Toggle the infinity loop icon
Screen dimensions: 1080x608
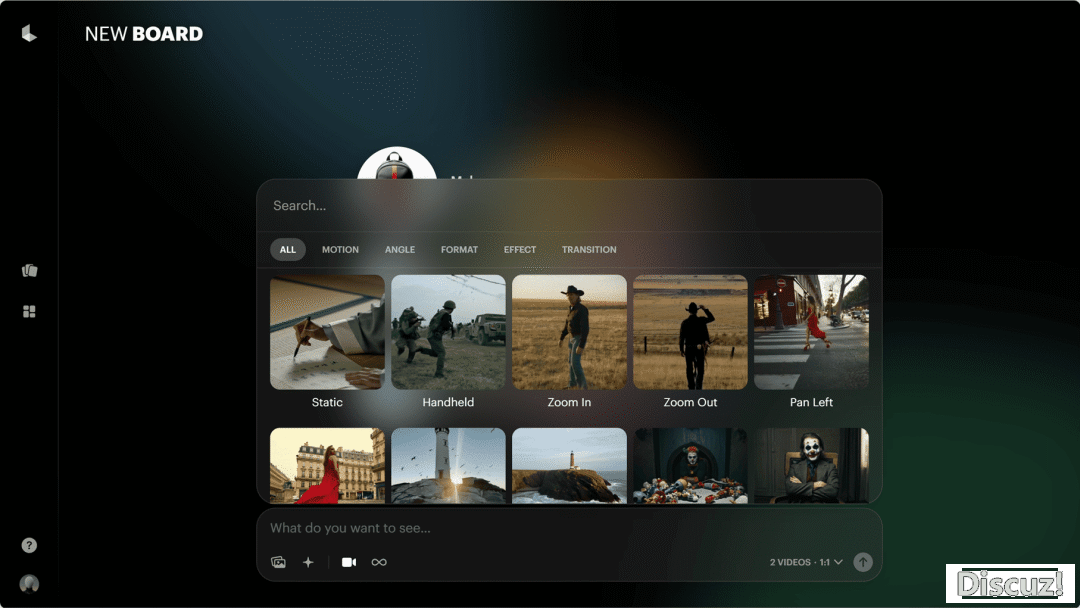(379, 563)
